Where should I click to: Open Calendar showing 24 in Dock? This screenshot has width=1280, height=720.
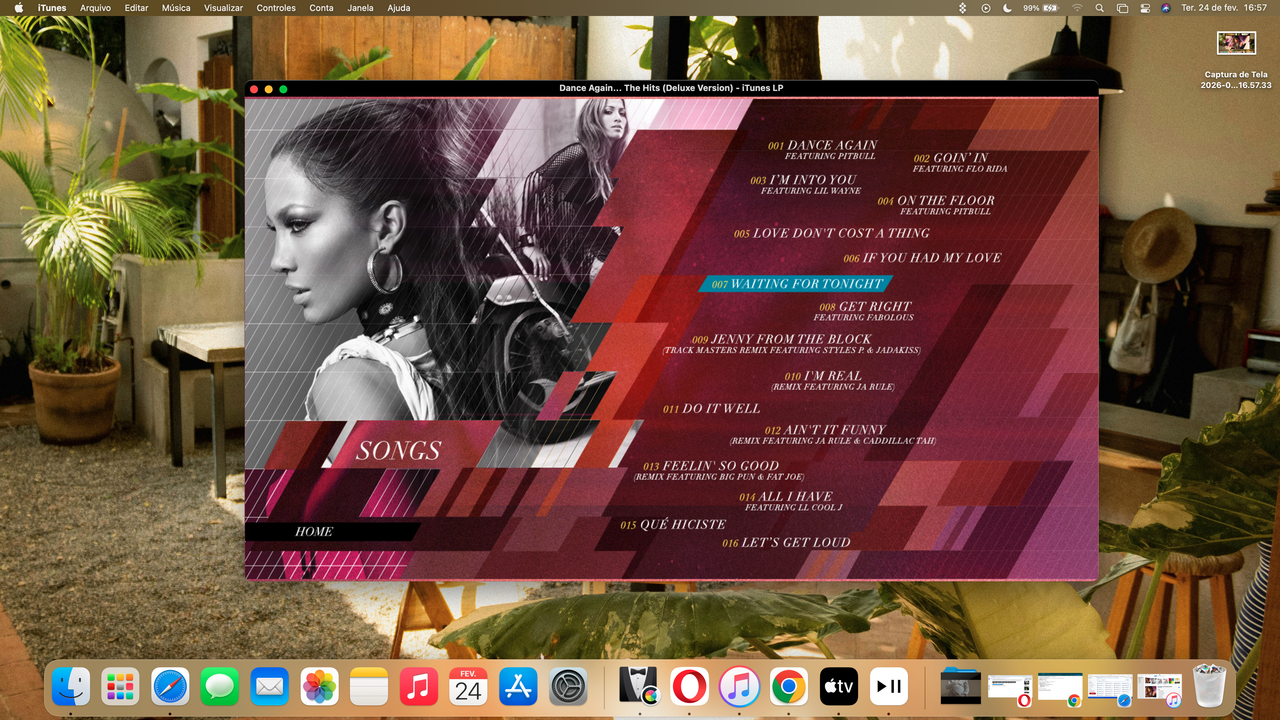click(x=468, y=687)
